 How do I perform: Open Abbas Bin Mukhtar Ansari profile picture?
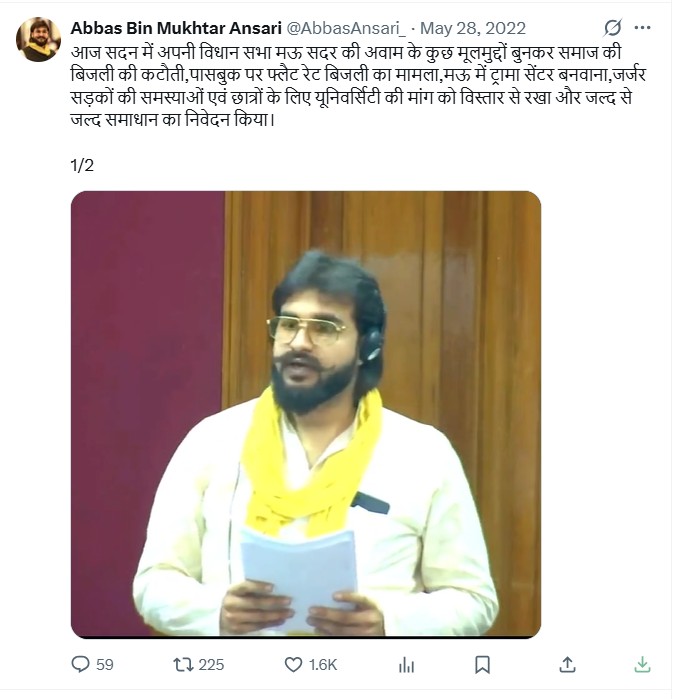pos(38,39)
